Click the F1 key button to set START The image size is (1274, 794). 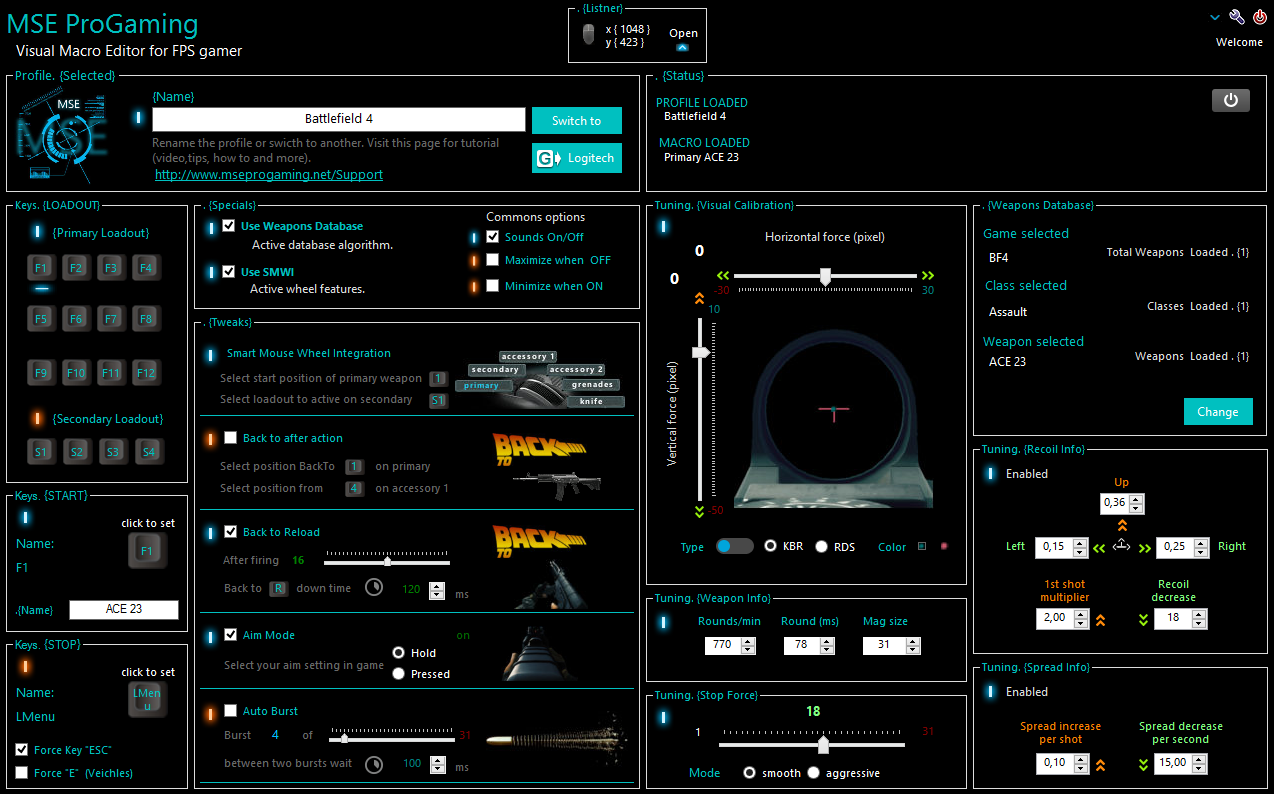coord(148,551)
